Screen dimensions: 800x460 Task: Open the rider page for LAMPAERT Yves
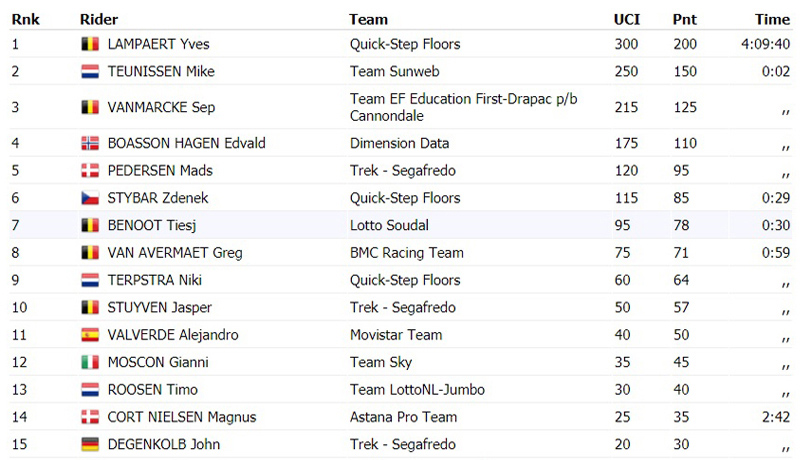click(x=158, y=44)
